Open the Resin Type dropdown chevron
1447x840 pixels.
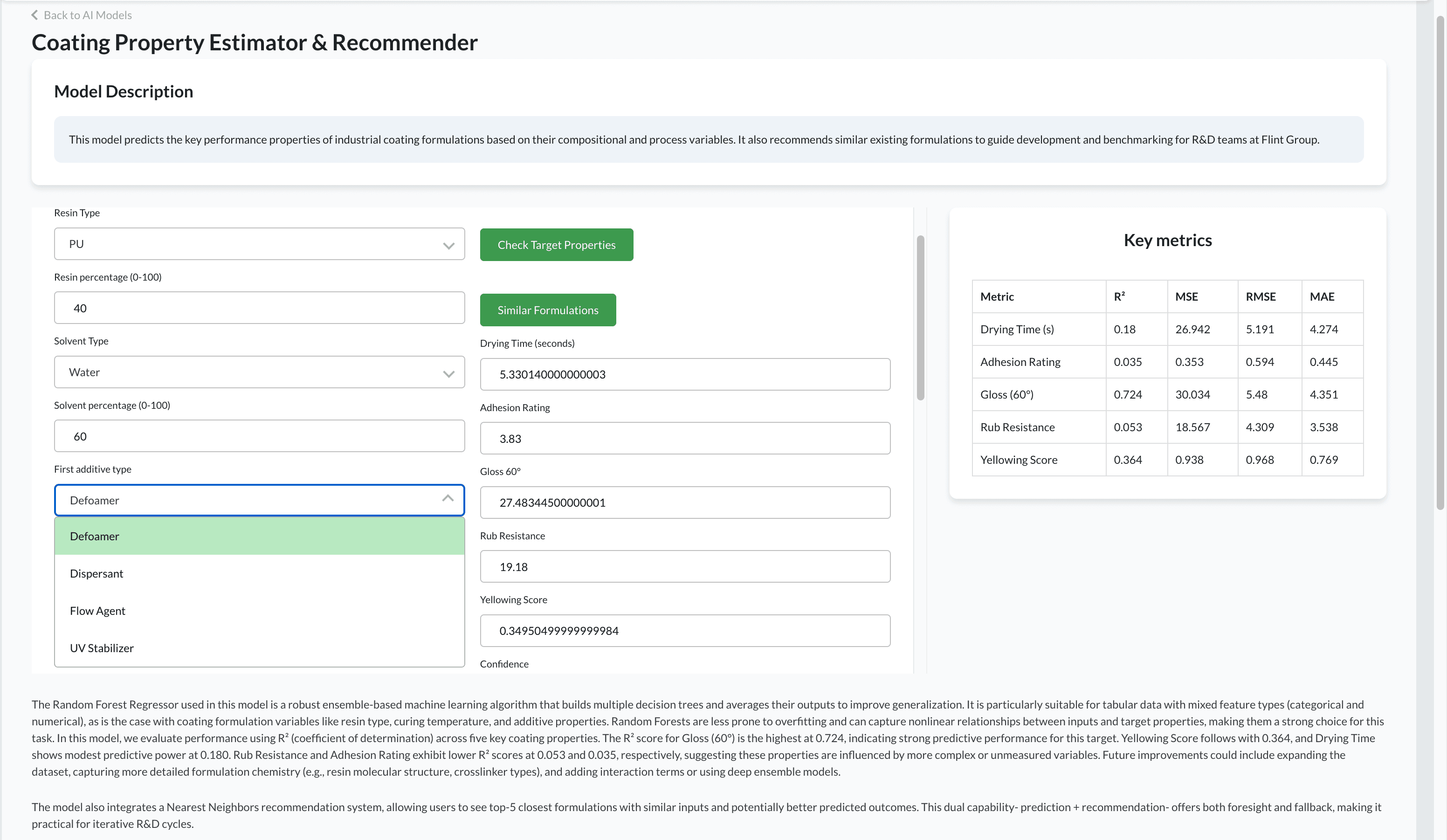coord(448,246)
